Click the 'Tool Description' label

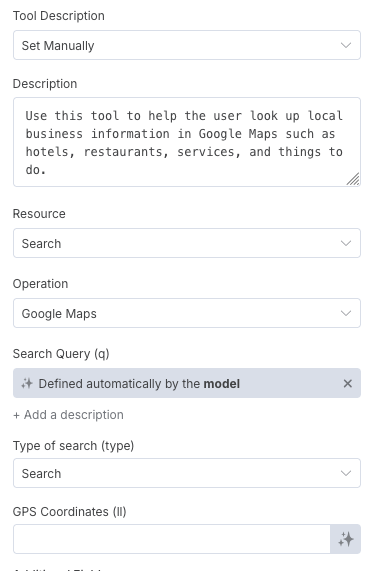pyautogui.click(x=59, y=16)
